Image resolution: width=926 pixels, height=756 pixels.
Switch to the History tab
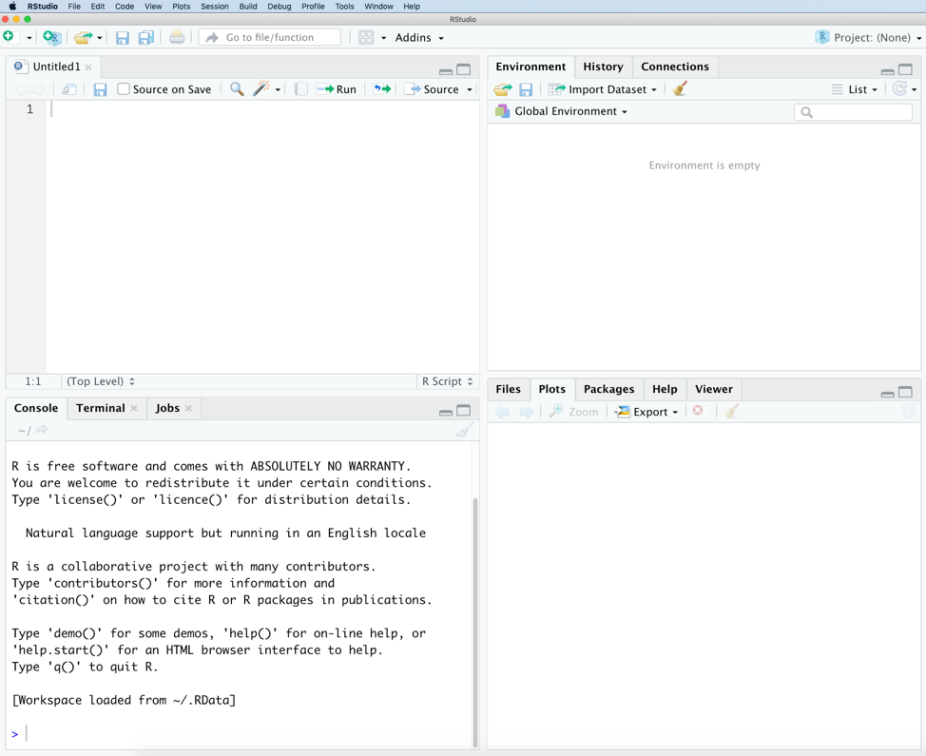[x=603, y=67]
